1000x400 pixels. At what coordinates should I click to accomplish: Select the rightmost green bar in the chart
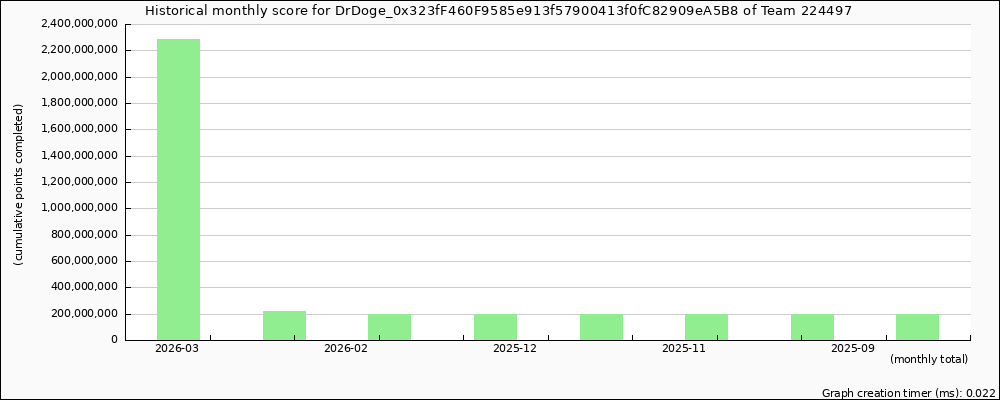(x=917, y=327)
